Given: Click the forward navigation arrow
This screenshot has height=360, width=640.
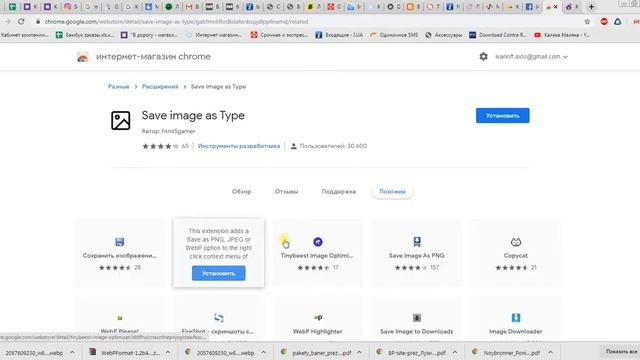Looking at the screenshot, I should pyautogui.click(x=8, y=22).
